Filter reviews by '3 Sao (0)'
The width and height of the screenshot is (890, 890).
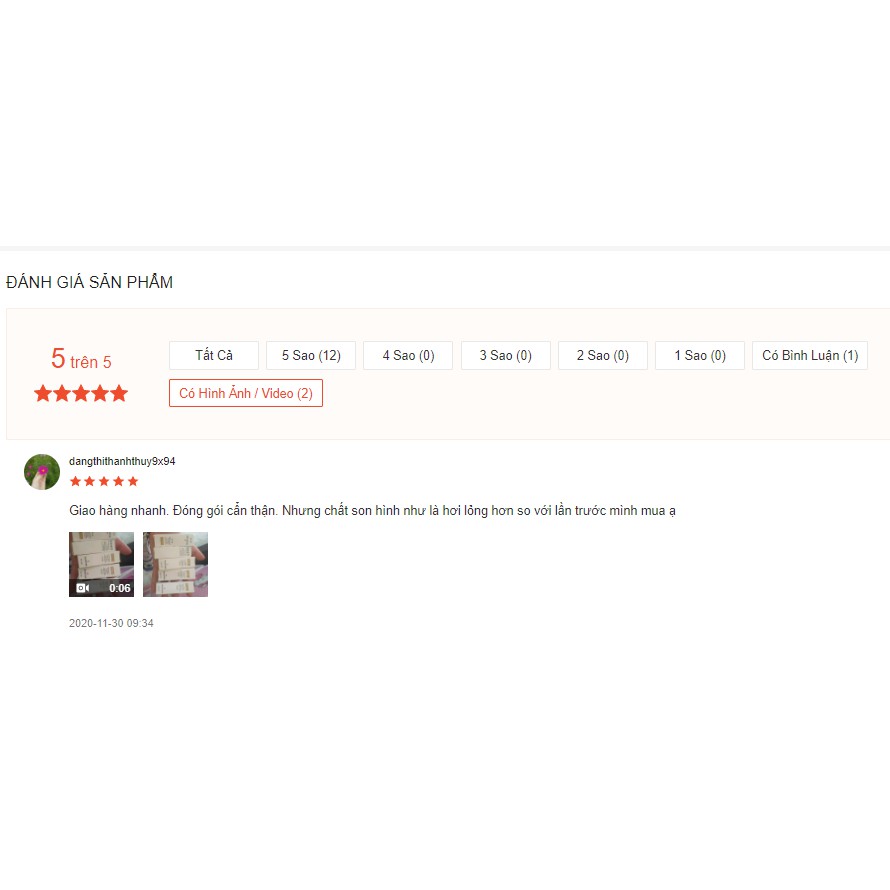[x=505, y=355]
